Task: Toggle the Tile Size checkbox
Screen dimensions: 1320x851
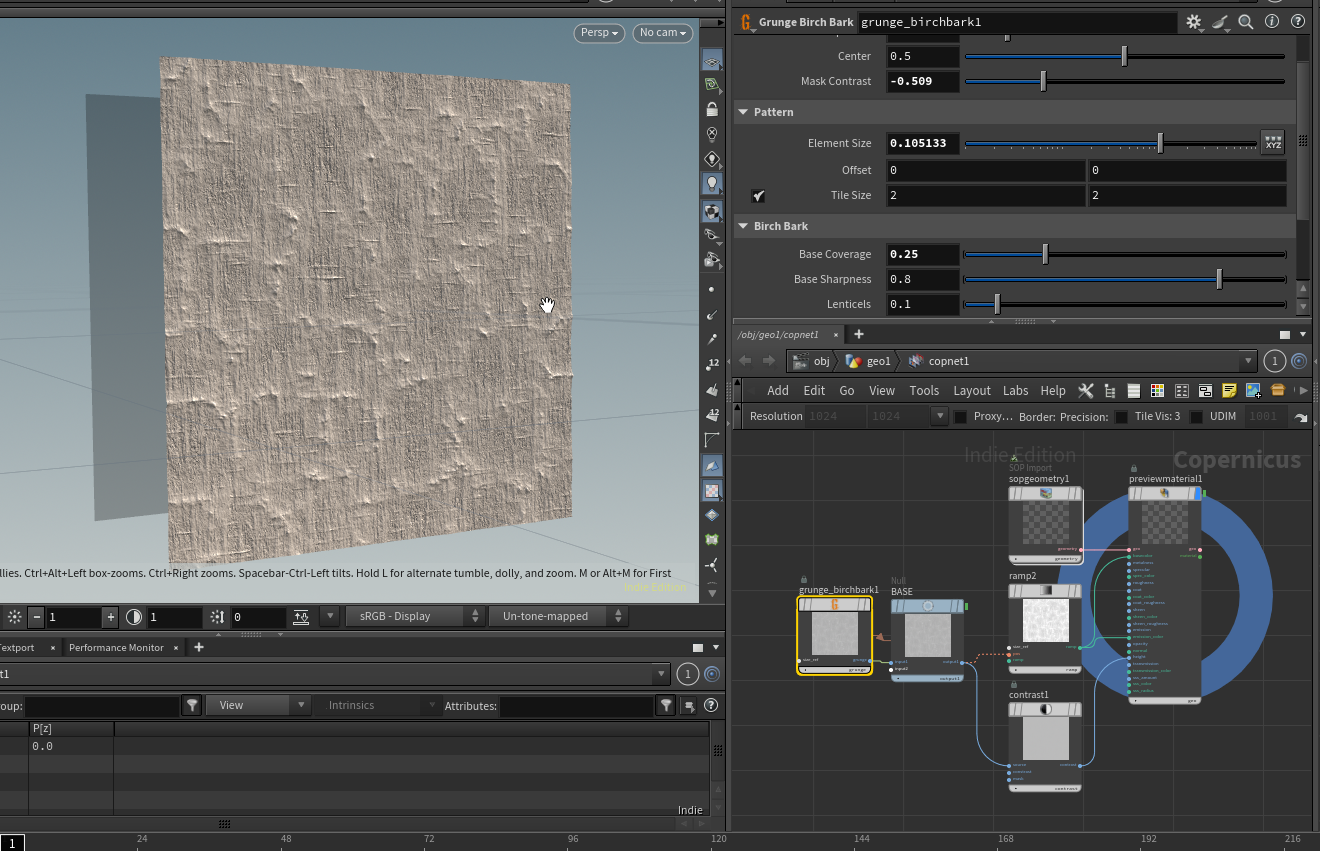Action: pos(758,196)
